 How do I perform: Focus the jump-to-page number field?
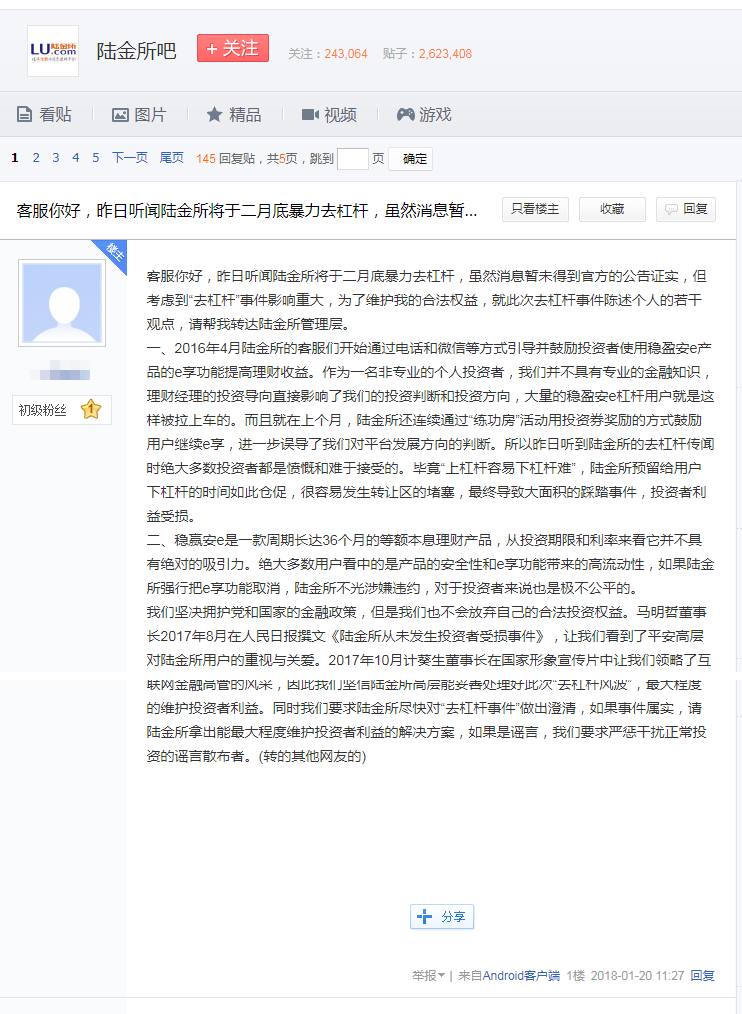click(x=353, y=158)
